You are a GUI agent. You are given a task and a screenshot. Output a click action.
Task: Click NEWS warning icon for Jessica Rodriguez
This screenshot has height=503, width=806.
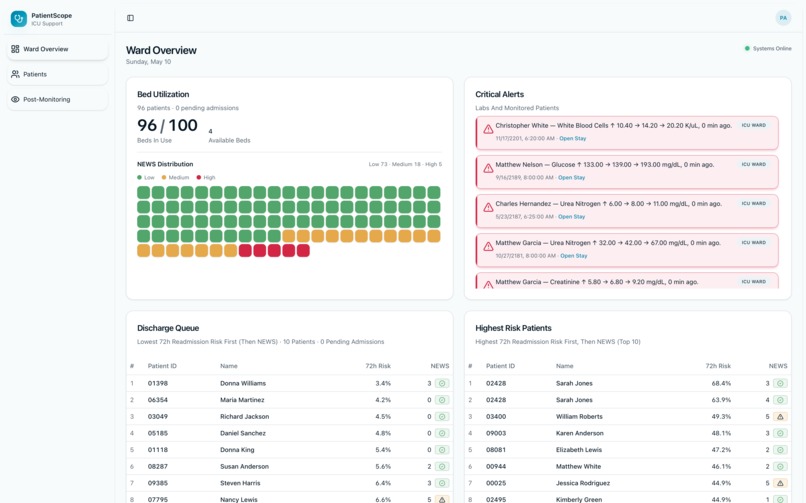click(x=780, y=483)
